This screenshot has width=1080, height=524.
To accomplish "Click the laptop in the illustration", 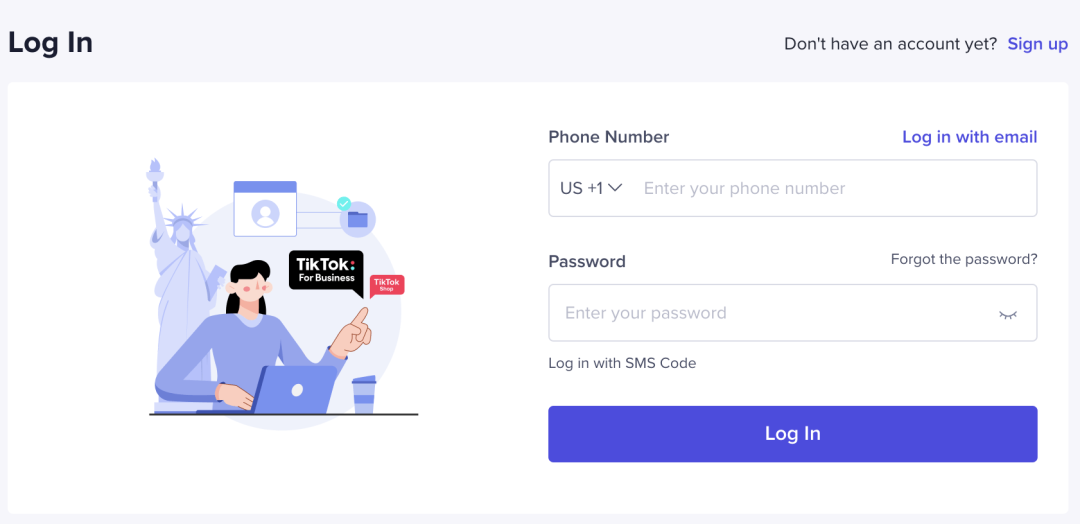I will (x=293, y=389).
